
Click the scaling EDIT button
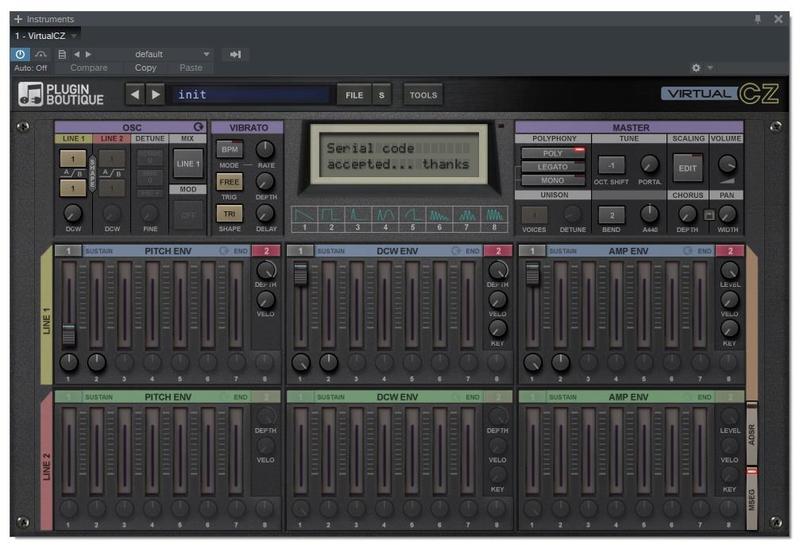tap(687, 168)
